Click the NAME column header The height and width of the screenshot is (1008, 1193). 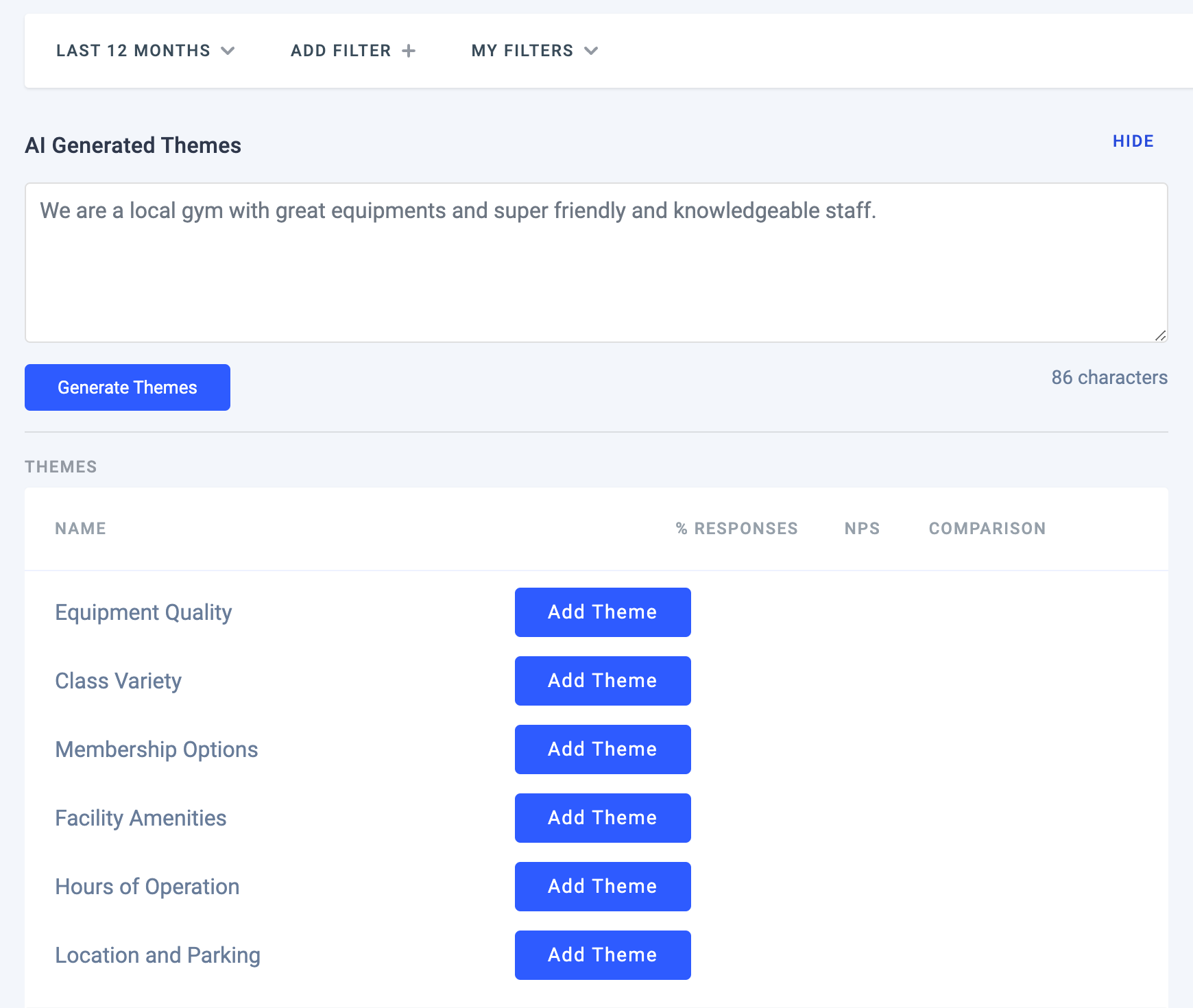[x=81, y=529]
